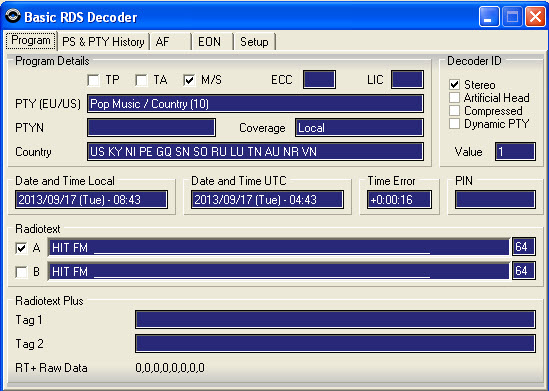Viewport: 549px width, 391px height.
Task: Click the Coverage field showing Local
Action: (x=359, y=127)
